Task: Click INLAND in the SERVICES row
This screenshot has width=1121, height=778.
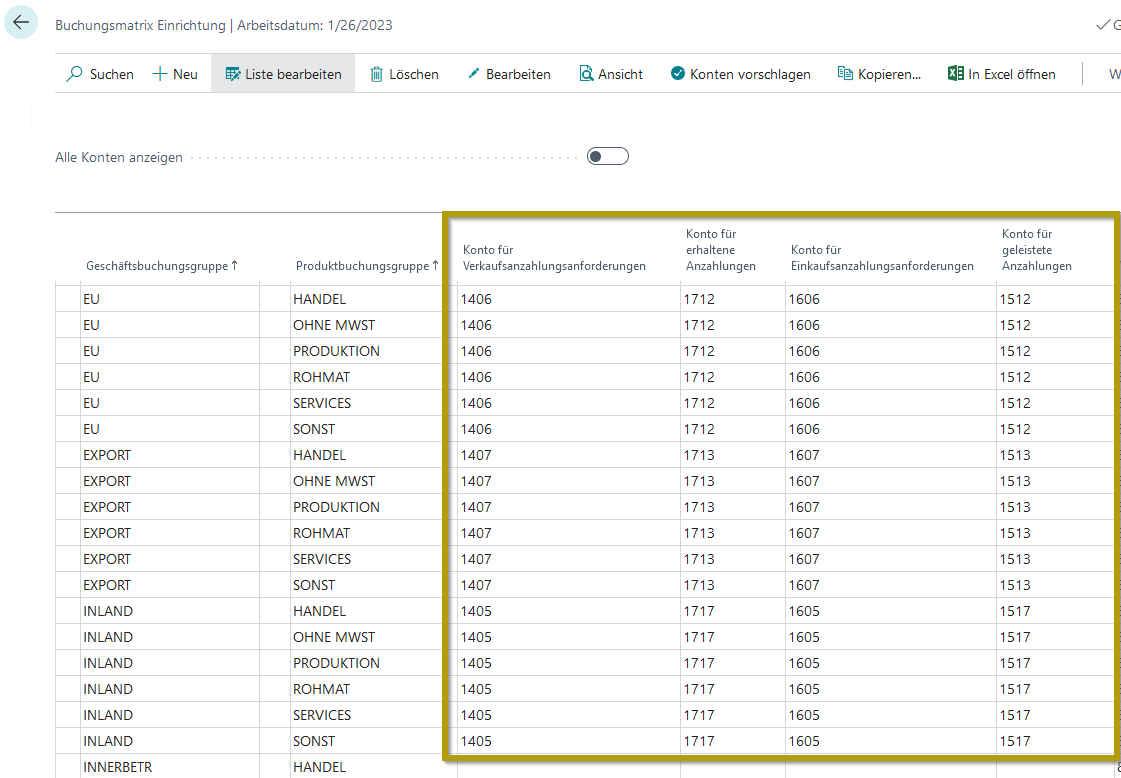Action: pos(108,715)
